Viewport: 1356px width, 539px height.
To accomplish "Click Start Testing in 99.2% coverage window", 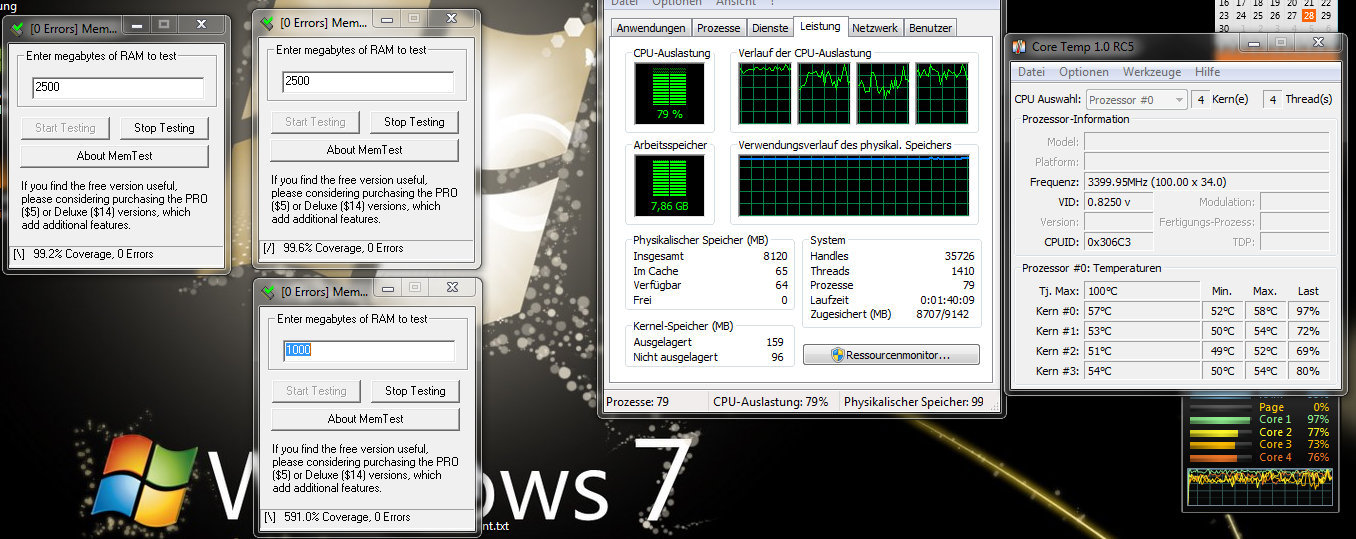I will [x=65, y=128].
